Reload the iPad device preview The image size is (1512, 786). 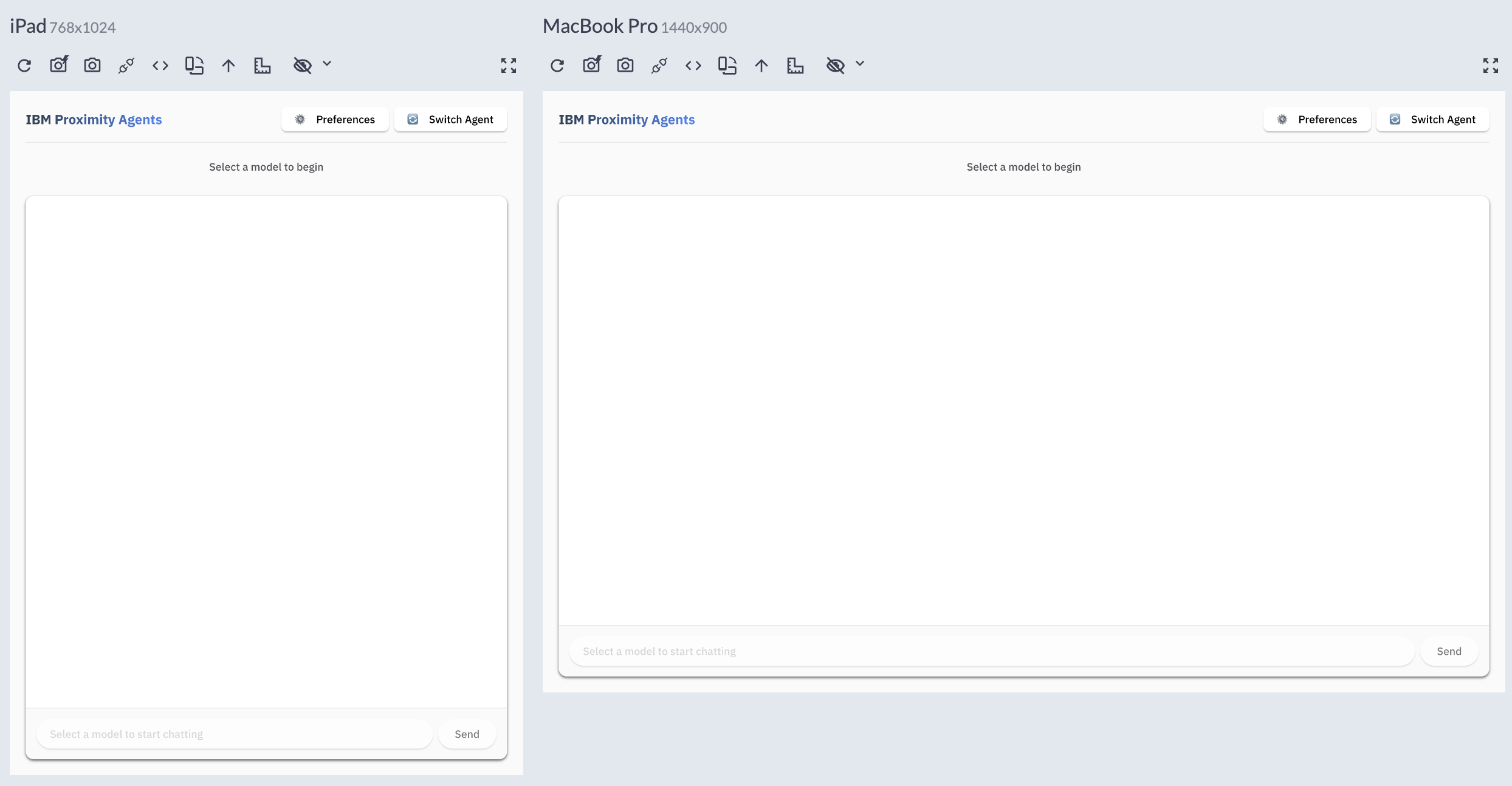click(x=24, y=66)
